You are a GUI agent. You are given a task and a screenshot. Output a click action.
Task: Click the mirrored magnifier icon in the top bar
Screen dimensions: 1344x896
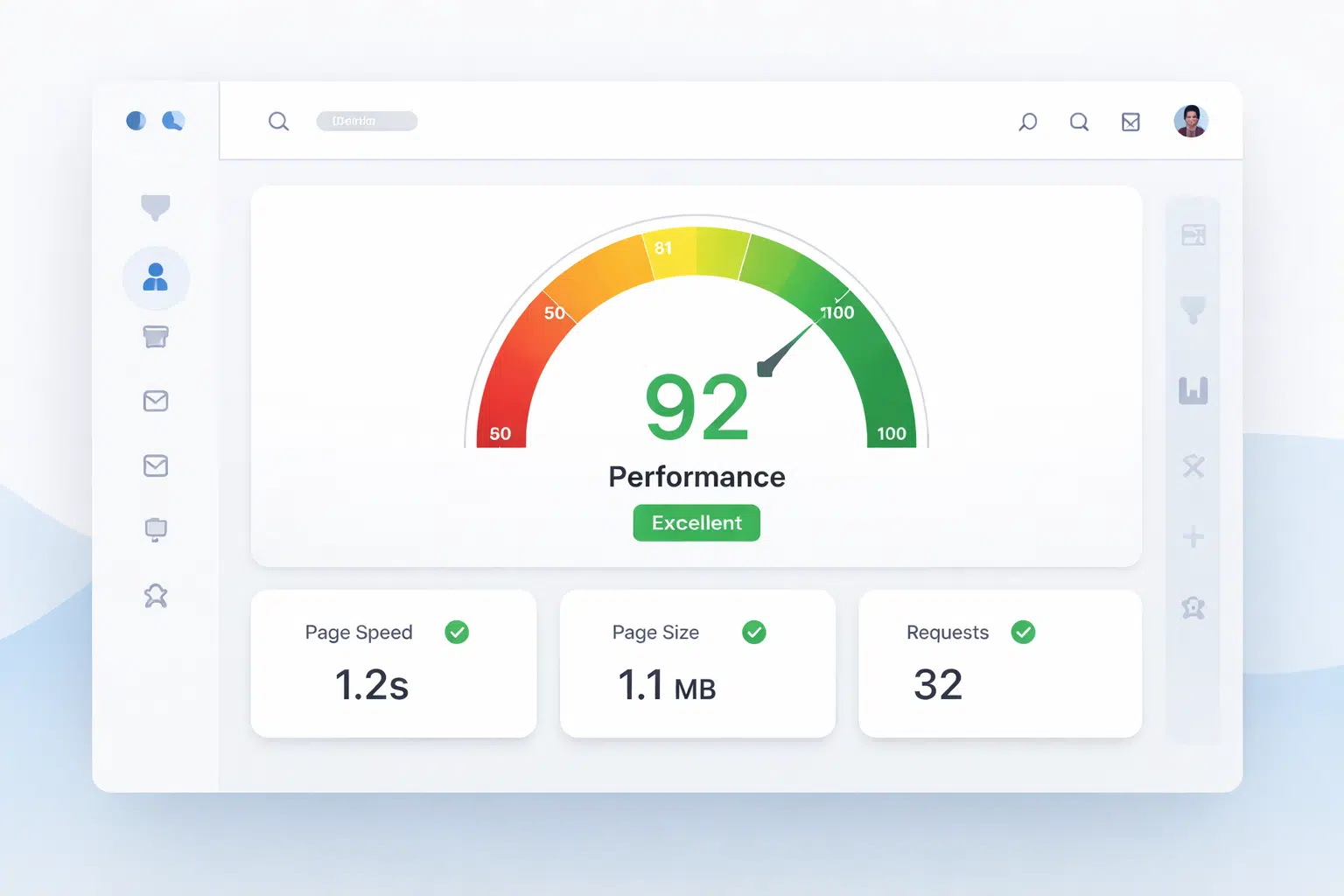(1028, 122)
